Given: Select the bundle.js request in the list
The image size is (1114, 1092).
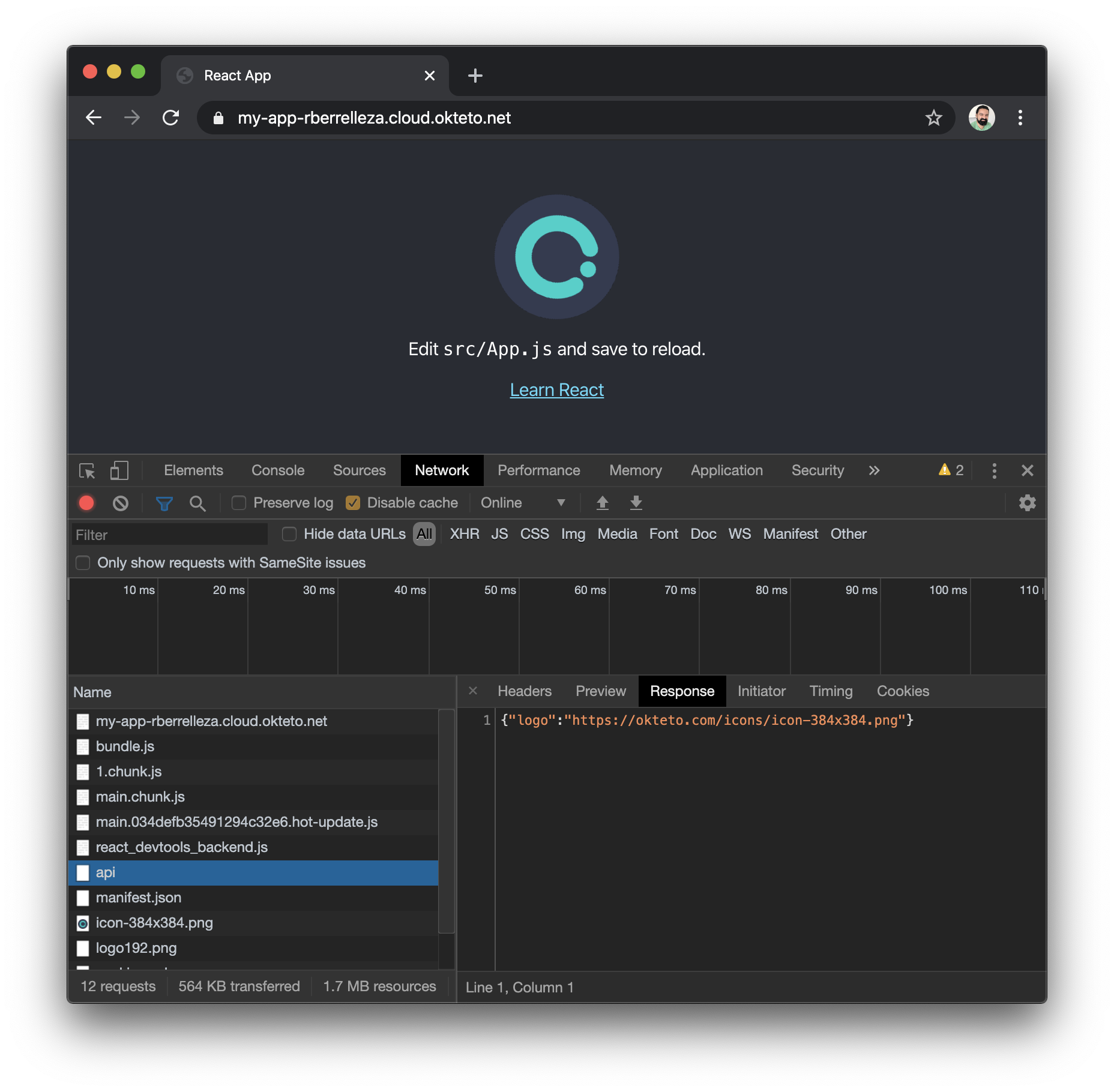Looking at the screenshot, I should tap(125, 746).
